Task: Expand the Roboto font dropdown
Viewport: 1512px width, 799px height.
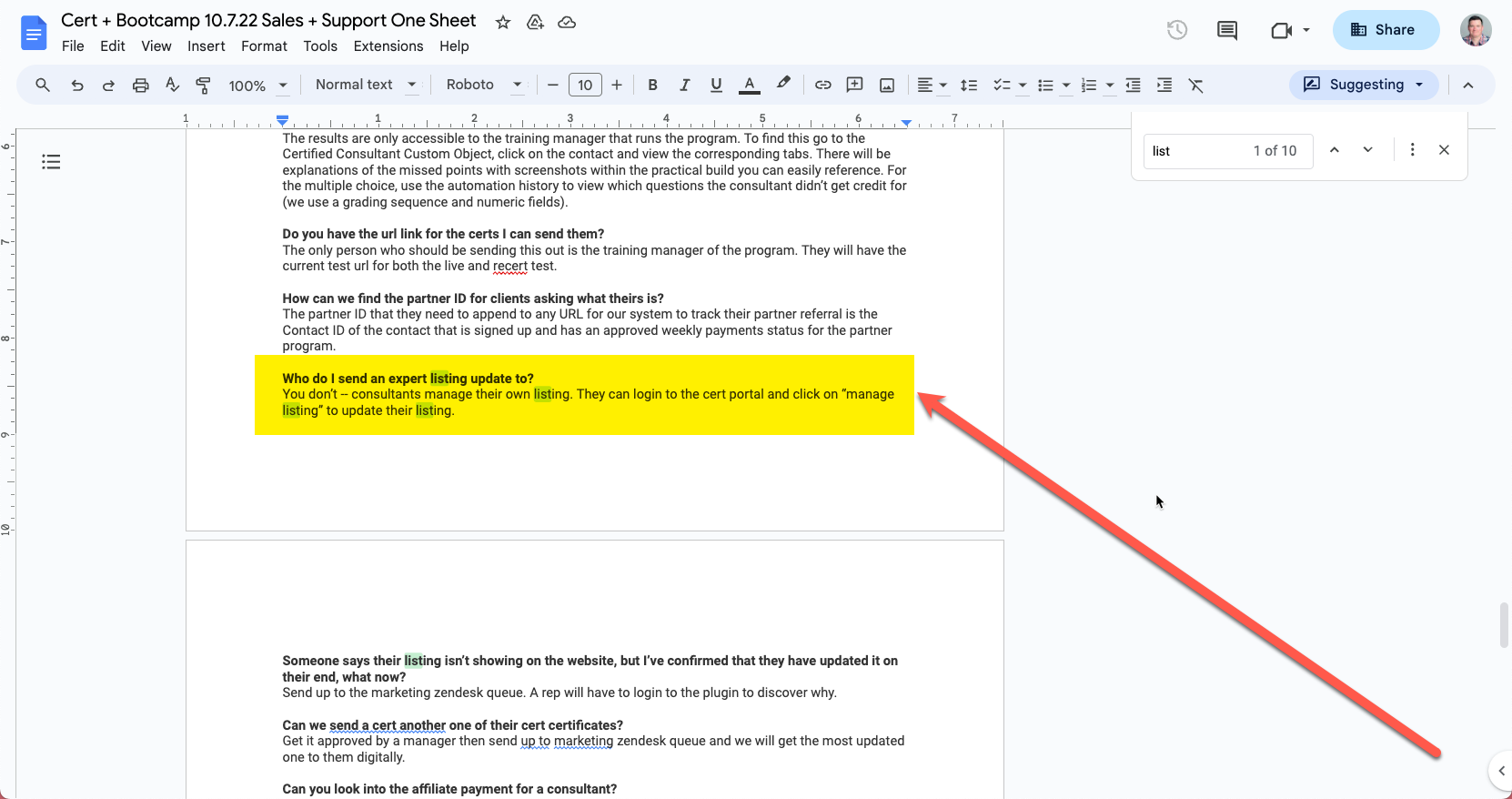Action: click(483, 85)
